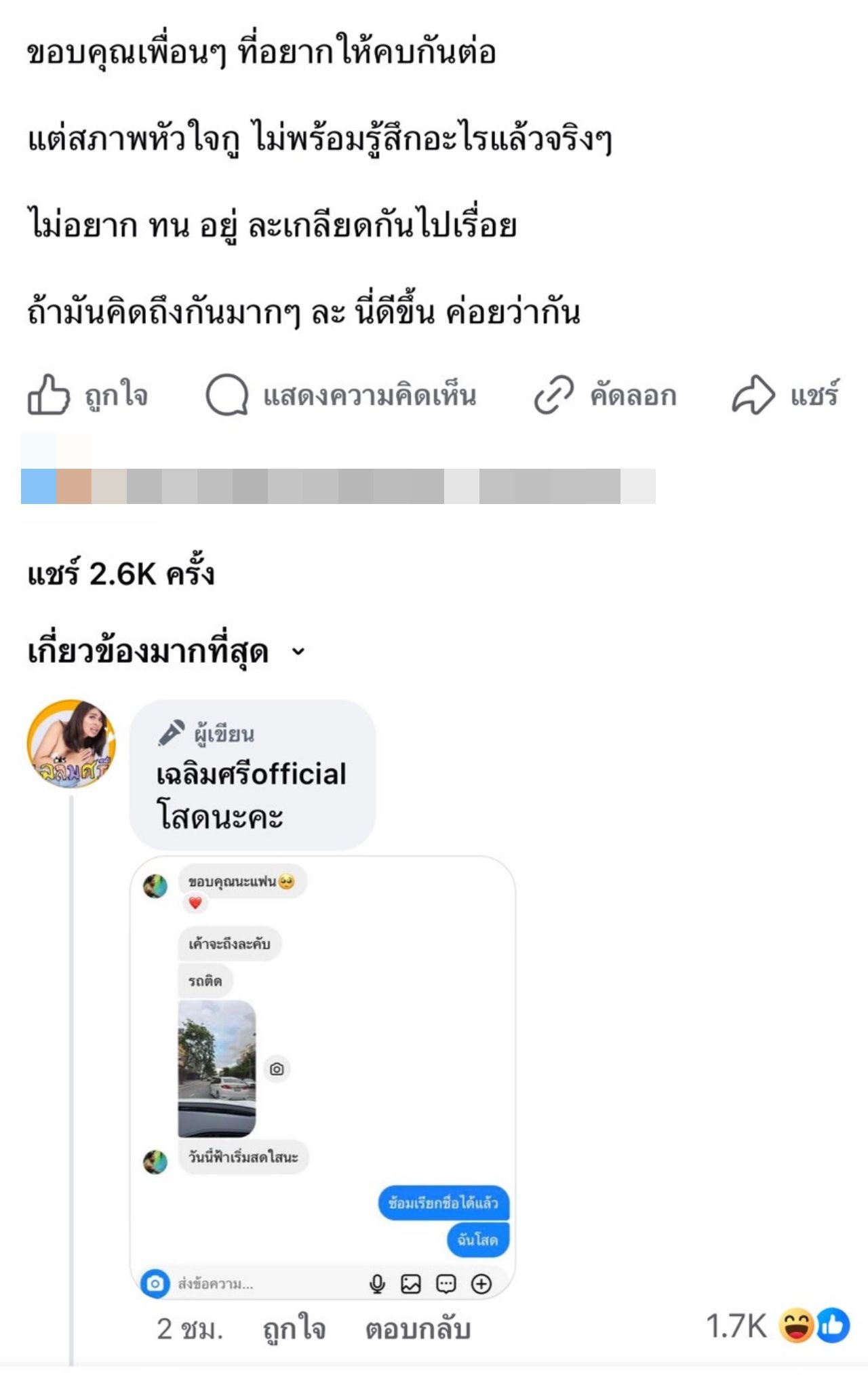Open the street photo in the chat
Viewport: 868px width, 1375px height.
pos(216,1068)
